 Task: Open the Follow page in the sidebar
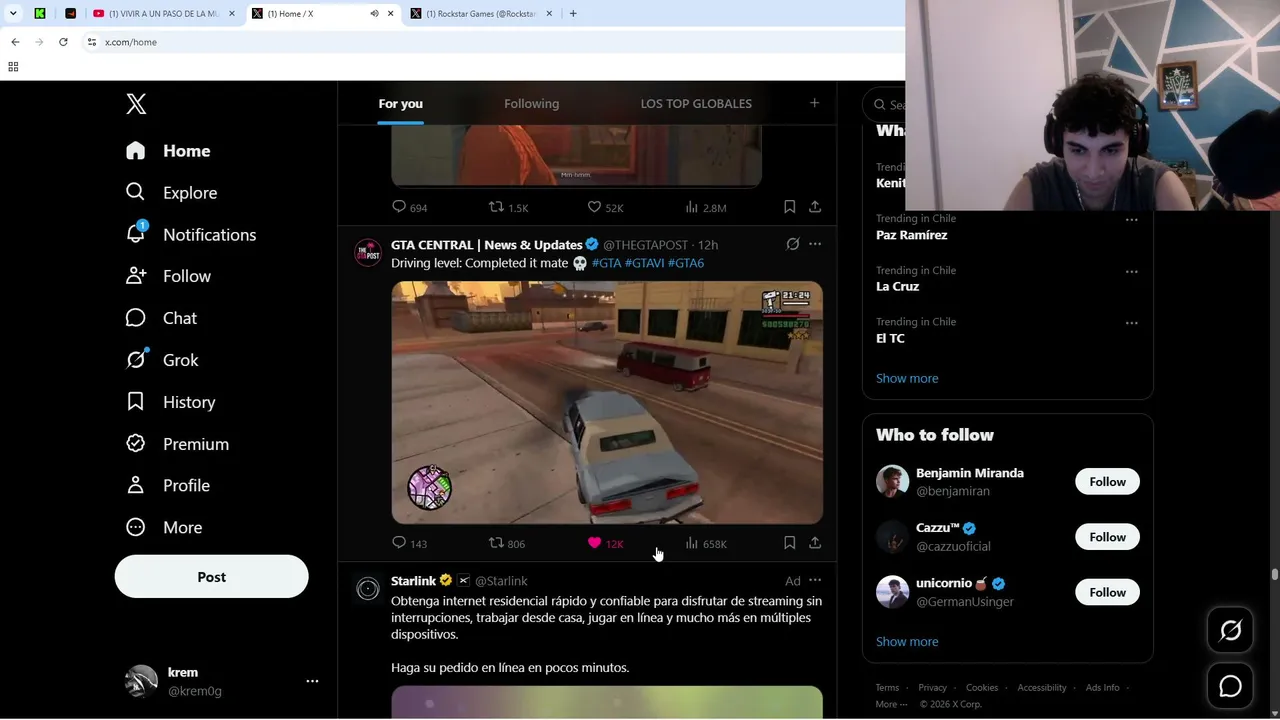tap(168, 276)
